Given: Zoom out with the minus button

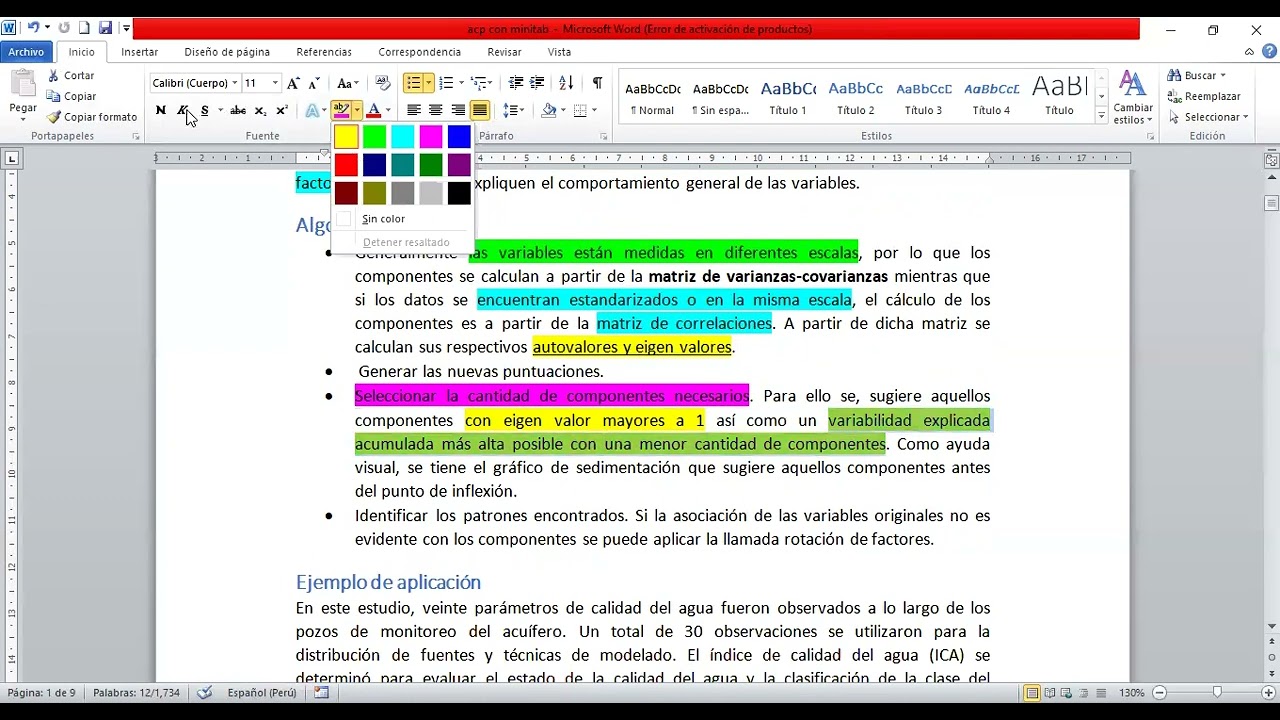Looking at the screenshot, I should [x=1160, y=692].
